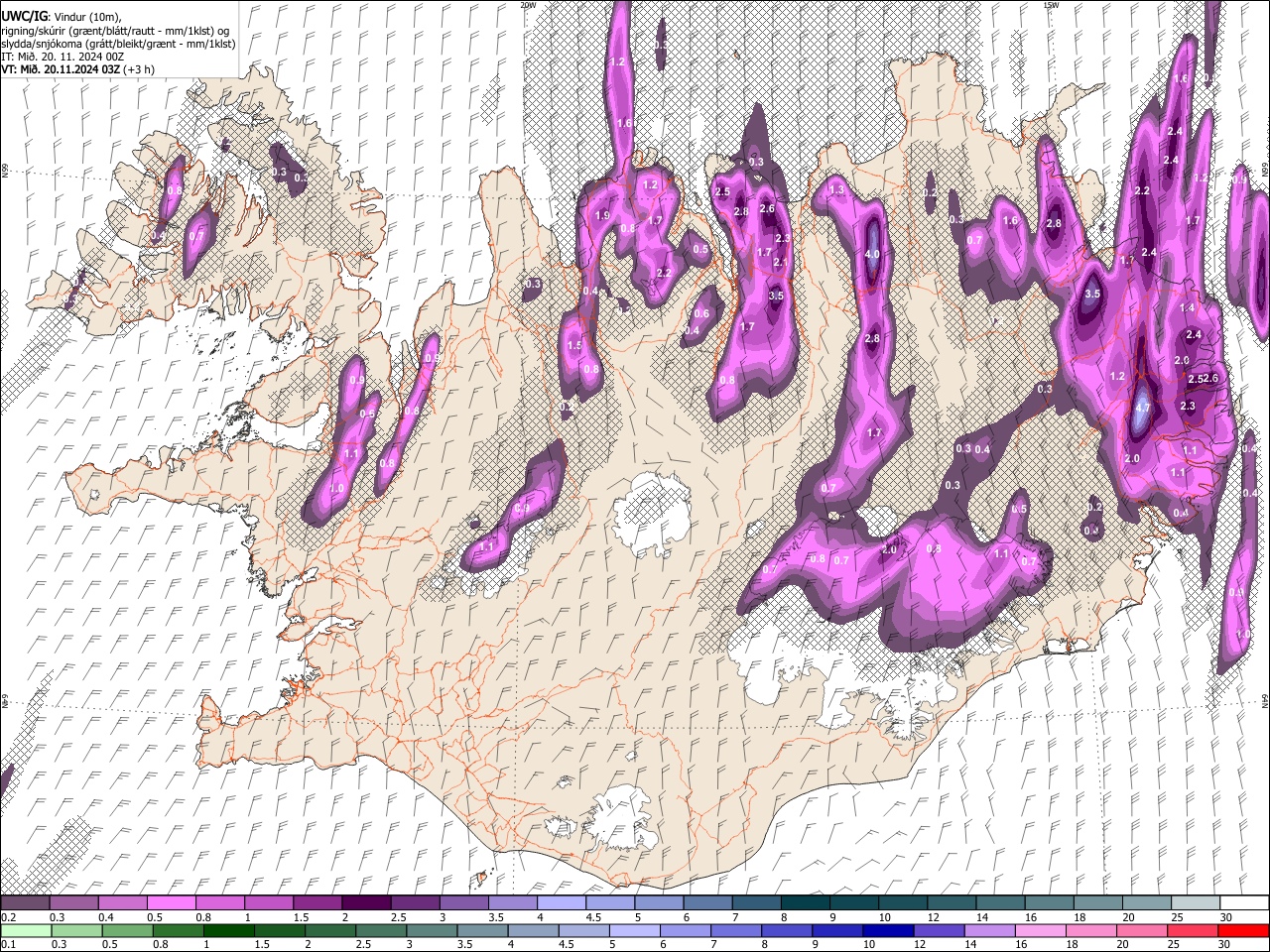
Task: Choose the lilac 14–16 rainfall swatch
Action: (x=990, y=930)
